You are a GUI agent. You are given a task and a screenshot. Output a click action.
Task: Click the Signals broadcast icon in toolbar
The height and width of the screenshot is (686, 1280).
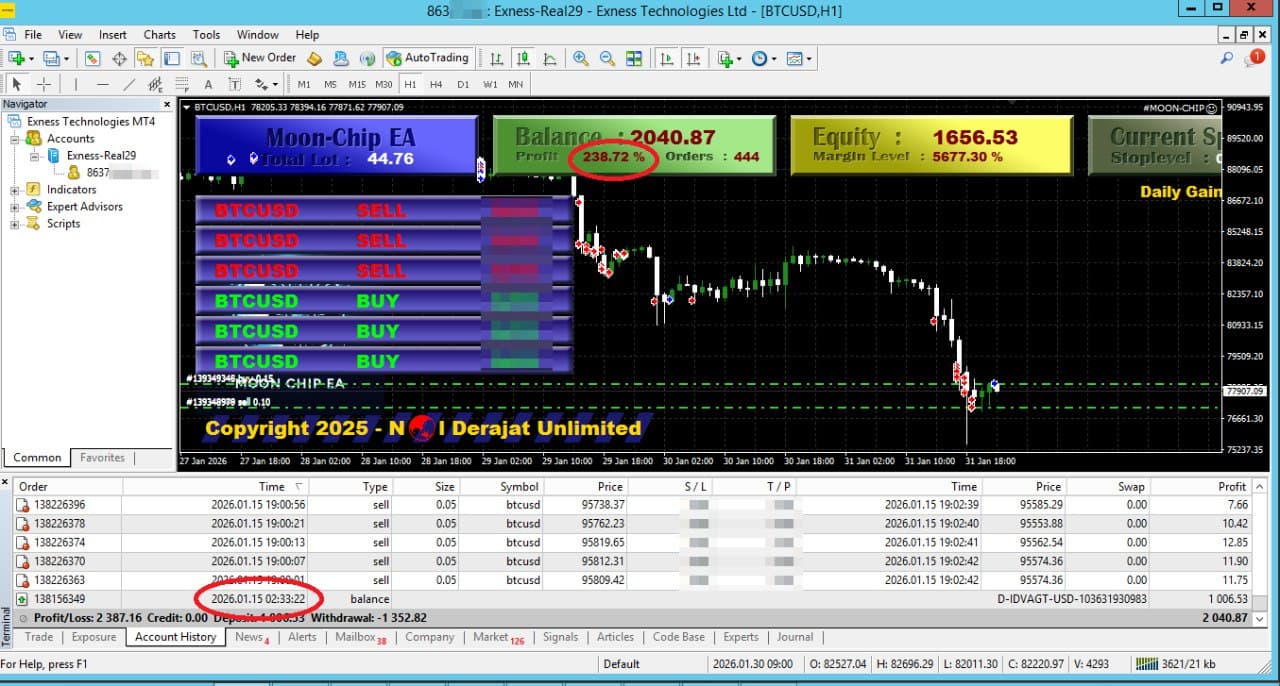pyautogui.click(x=369, y=57)
